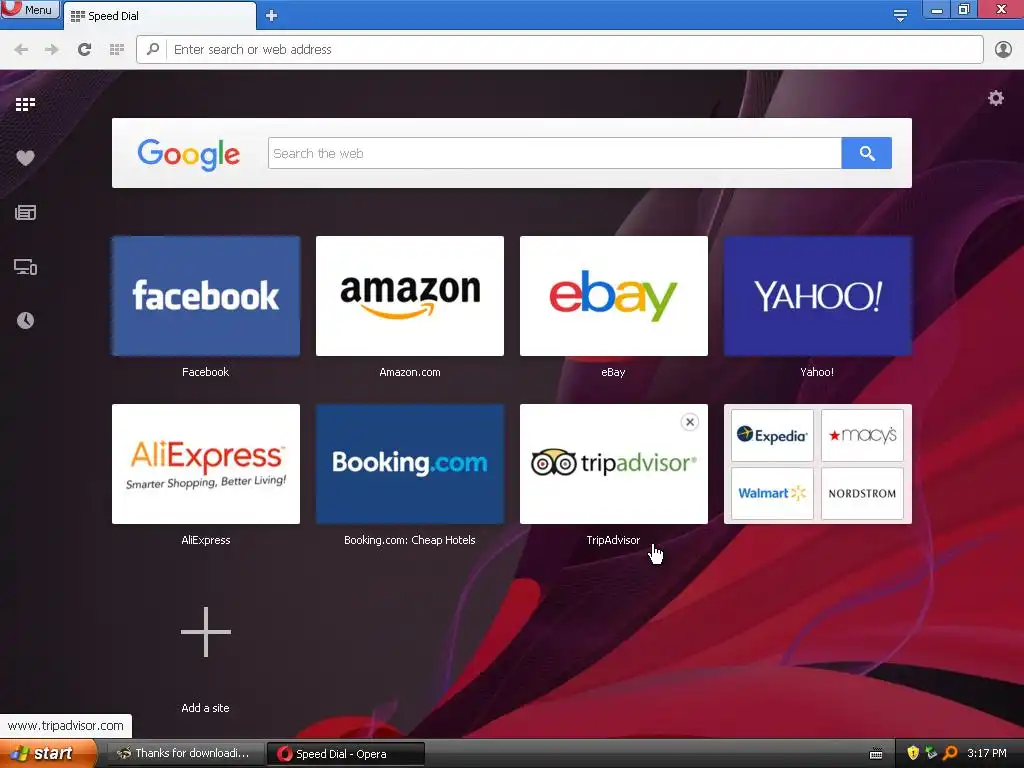Image resolution: width=1024 pixels, height=768 pixels.
Task: Click the orange magnifier tray icon
Action: [950, 753]
